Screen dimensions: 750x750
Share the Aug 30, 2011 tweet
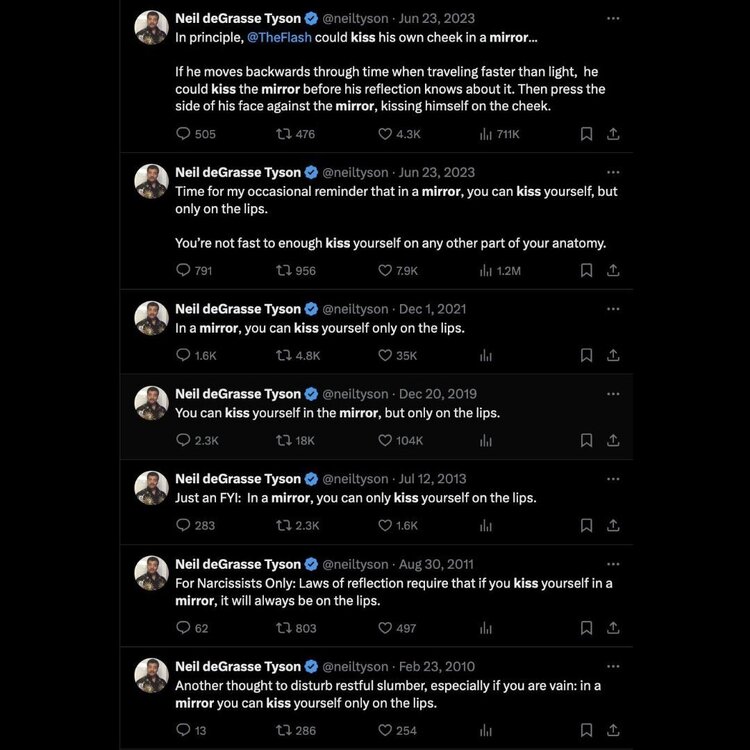pos(614,628)
